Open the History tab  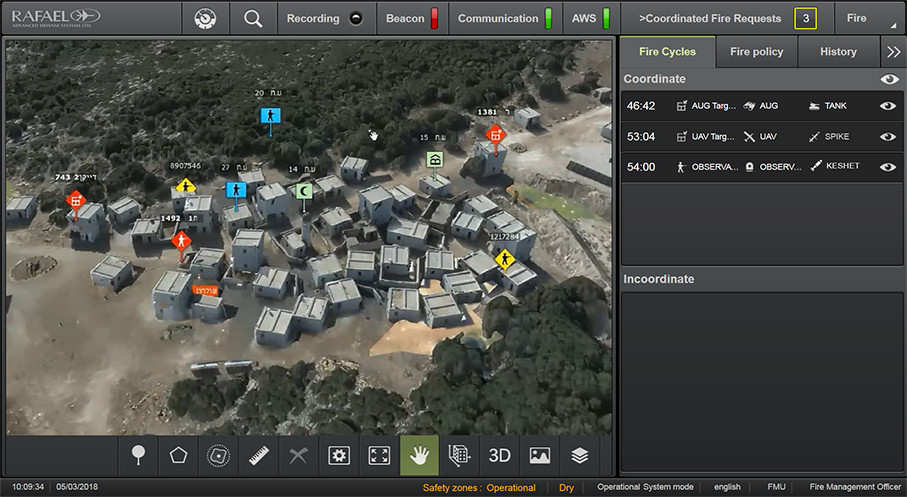click(838, 52)
